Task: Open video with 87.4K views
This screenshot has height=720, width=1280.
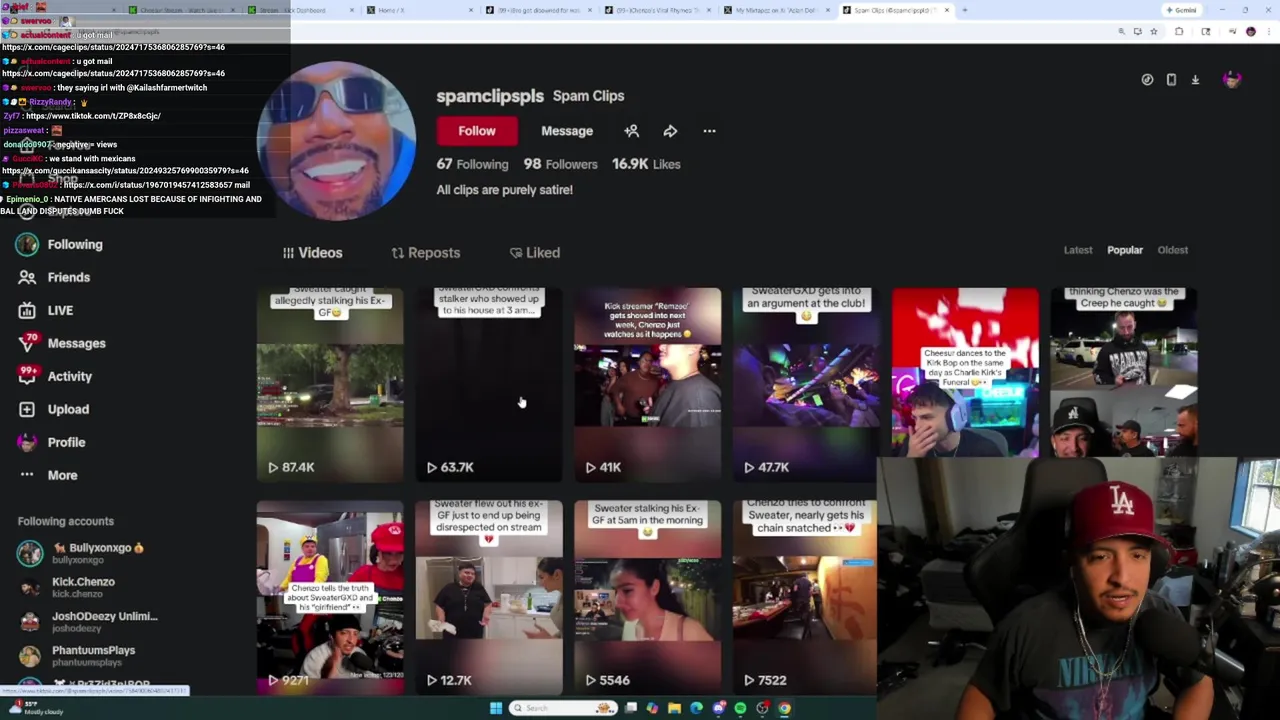Action: point(330,385)
